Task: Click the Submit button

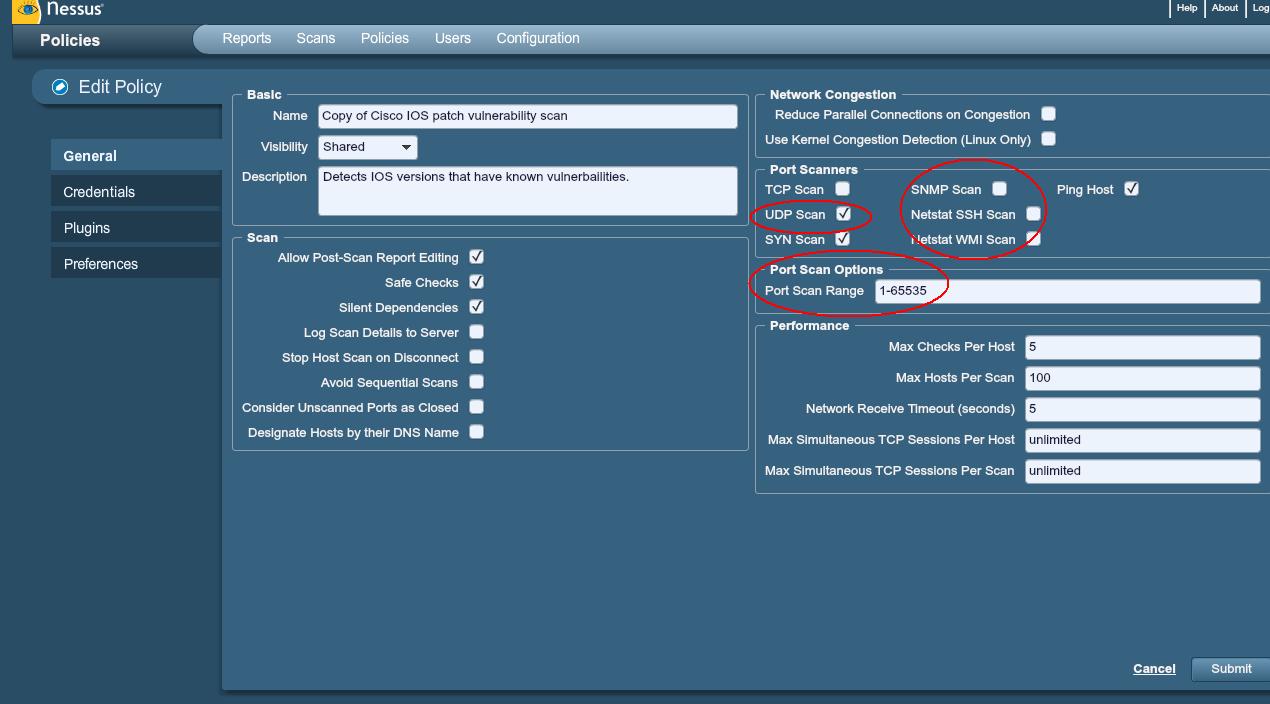Action: tap(1230, 669)
